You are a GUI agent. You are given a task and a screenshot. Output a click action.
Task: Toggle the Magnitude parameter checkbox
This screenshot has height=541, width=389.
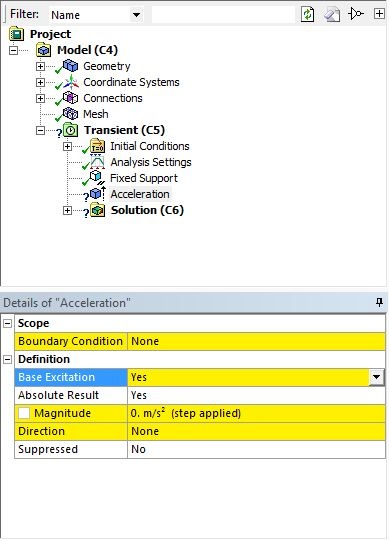click(x=24, y=413)
